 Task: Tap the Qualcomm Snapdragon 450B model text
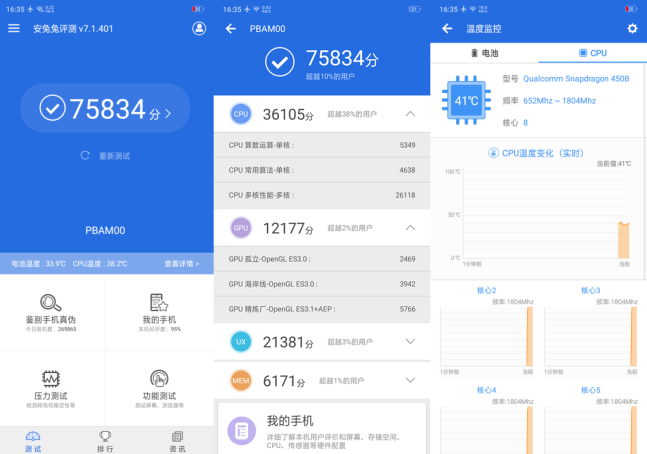tap(576, 78)
